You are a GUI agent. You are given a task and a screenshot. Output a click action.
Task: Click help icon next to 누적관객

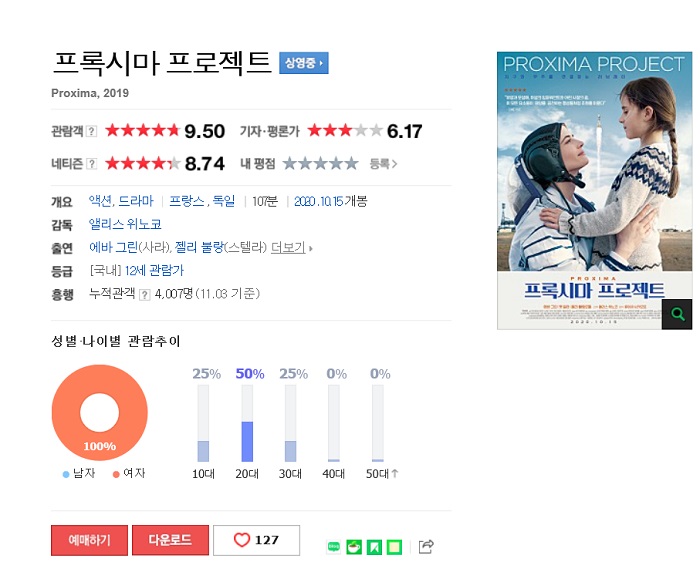click(x=145, y=295)
